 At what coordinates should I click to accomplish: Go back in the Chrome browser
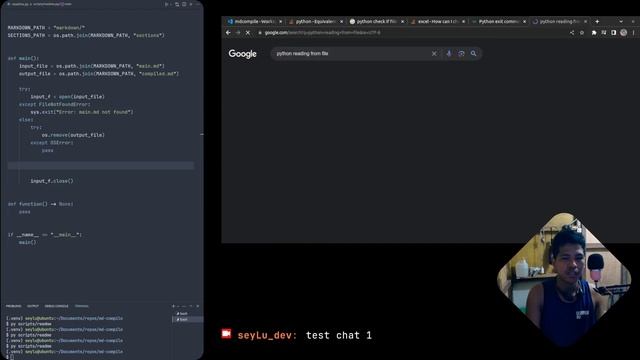tap(228, 33)
